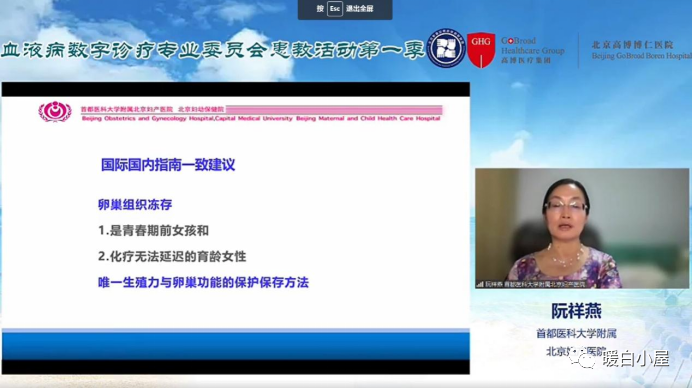Click heading 卵巢组织冻存
Image resolution: width=692 pixels, height=389 pixels.
tap(135, 204)
